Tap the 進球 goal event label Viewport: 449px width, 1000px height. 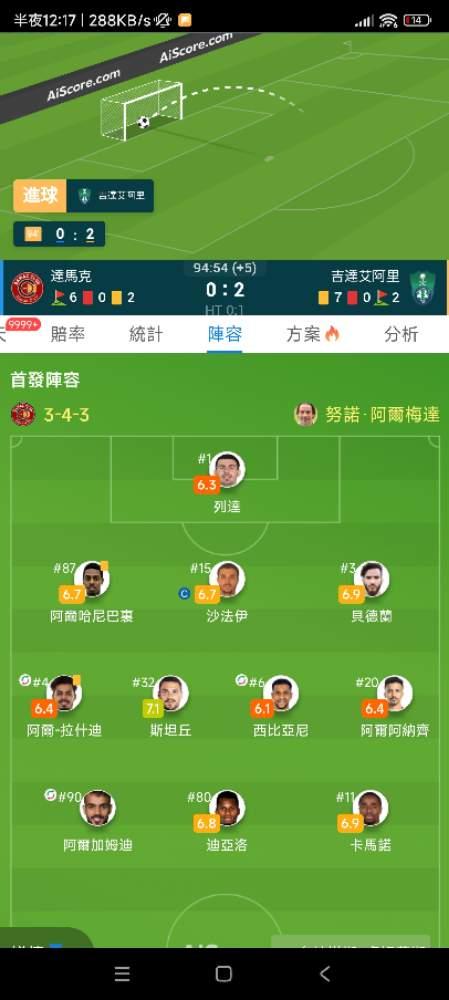pyautogui.click(x=40, y=196)
